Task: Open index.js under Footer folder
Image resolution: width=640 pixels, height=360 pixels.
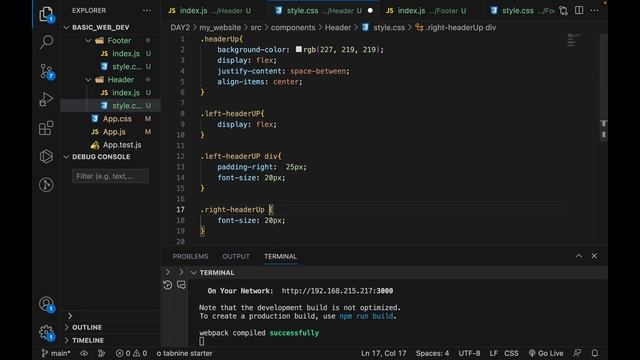Action: 126,53
